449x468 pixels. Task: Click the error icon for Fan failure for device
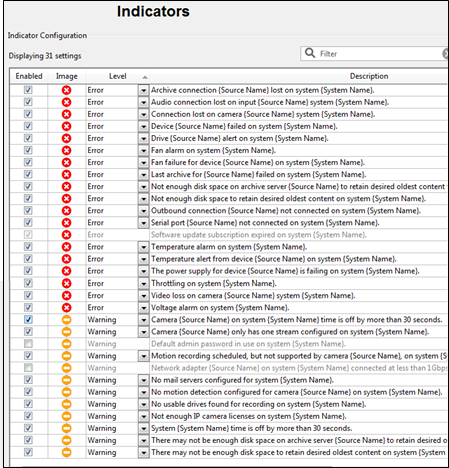(66, 162)
